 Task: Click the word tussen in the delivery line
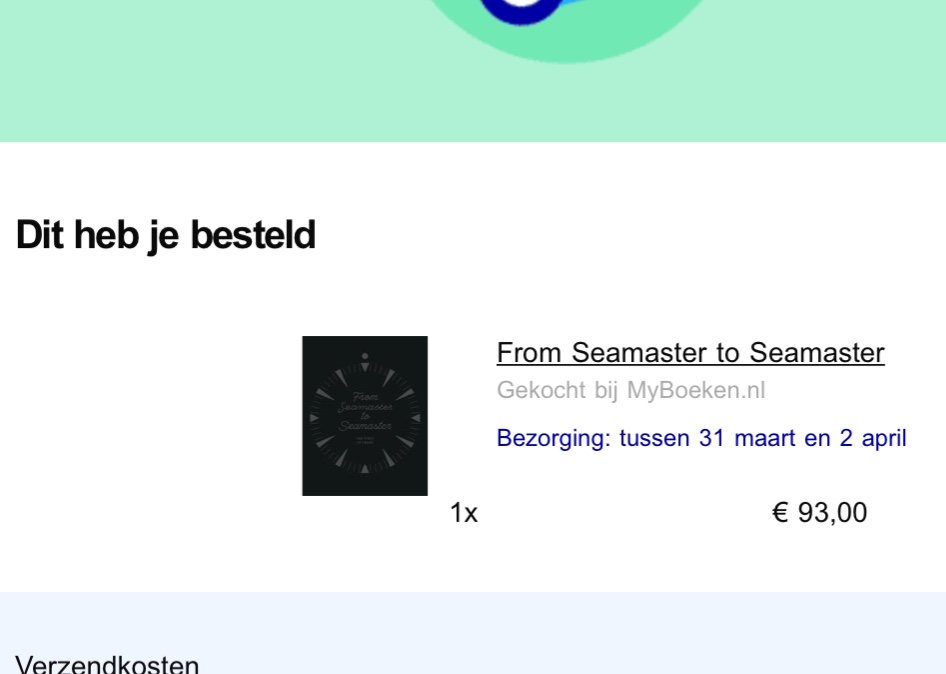pos(655,438)
